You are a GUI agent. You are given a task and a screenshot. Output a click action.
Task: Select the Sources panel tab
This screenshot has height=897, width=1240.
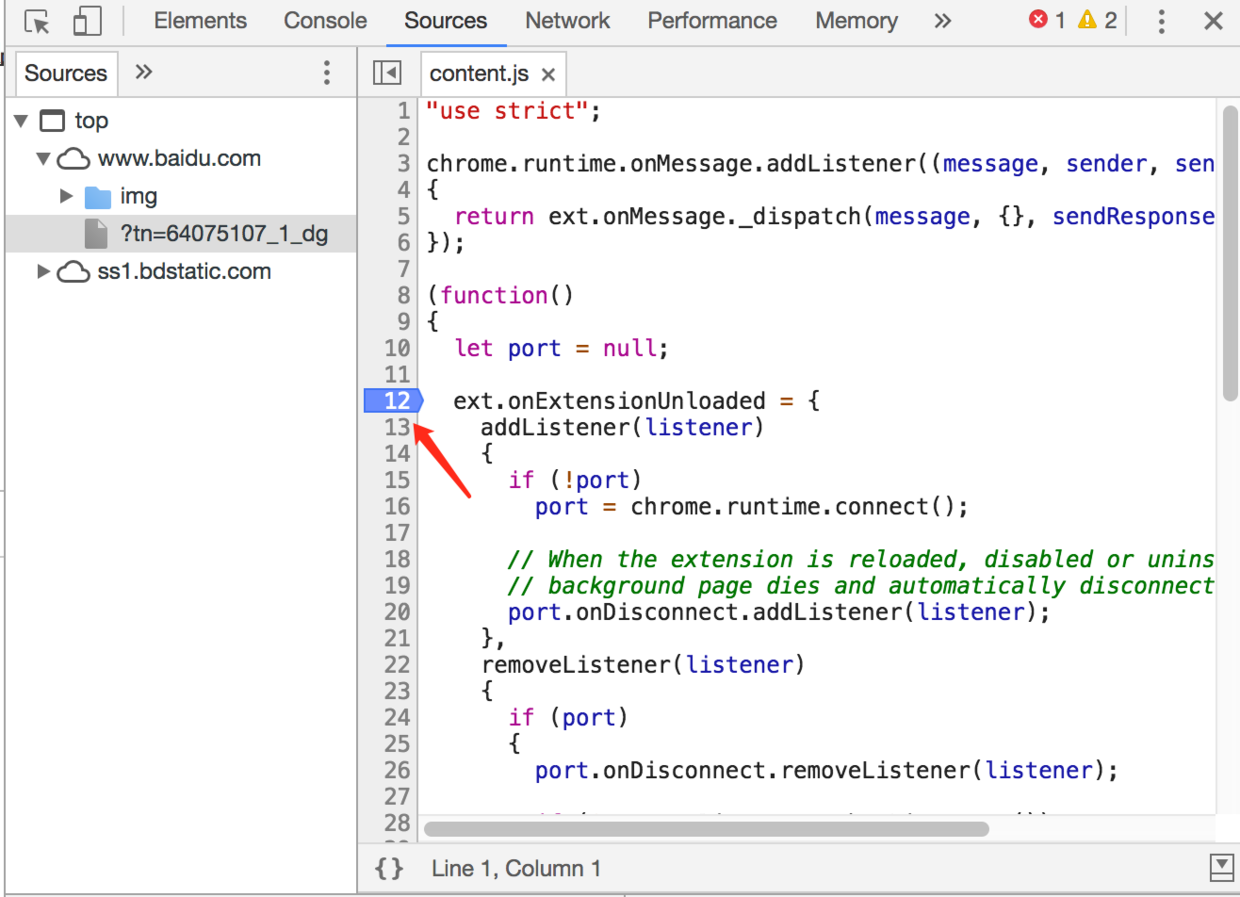coord(446,21)
